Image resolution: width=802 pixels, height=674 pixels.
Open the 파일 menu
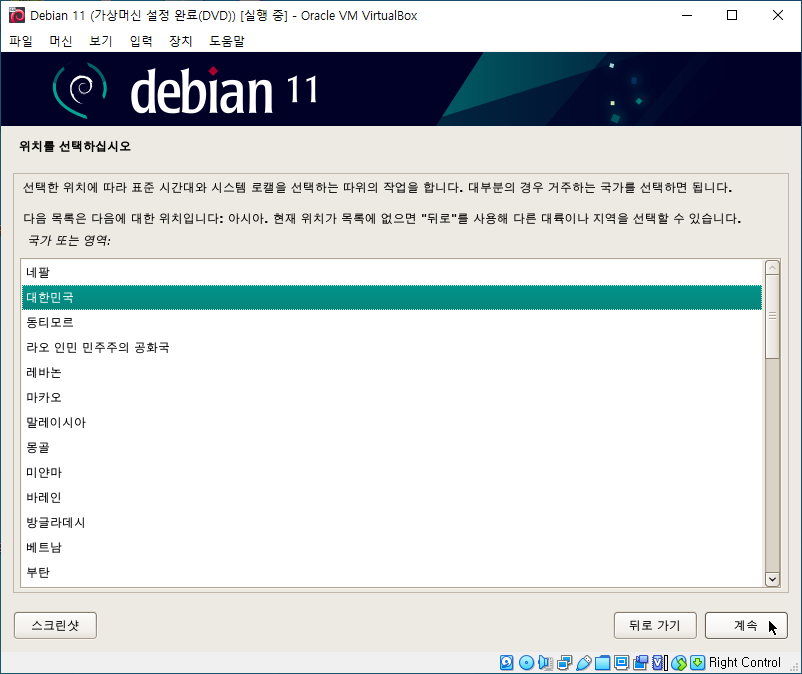click(21, 41)
